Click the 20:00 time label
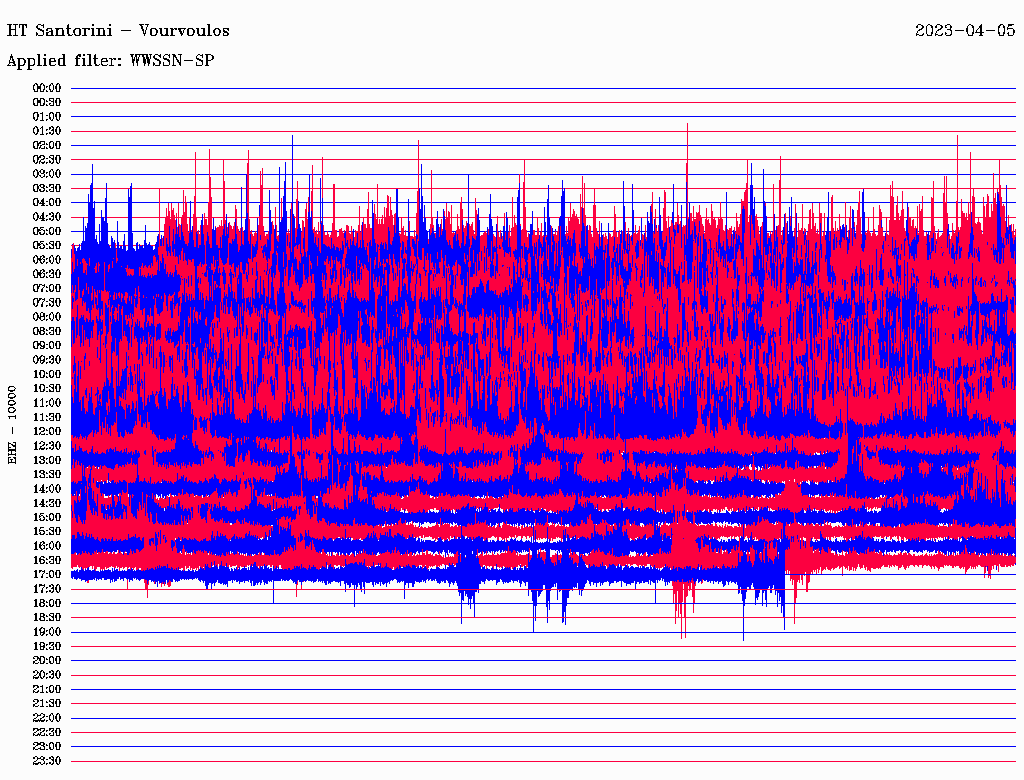This screenshot has height=780, width=1024. point(47,660)
